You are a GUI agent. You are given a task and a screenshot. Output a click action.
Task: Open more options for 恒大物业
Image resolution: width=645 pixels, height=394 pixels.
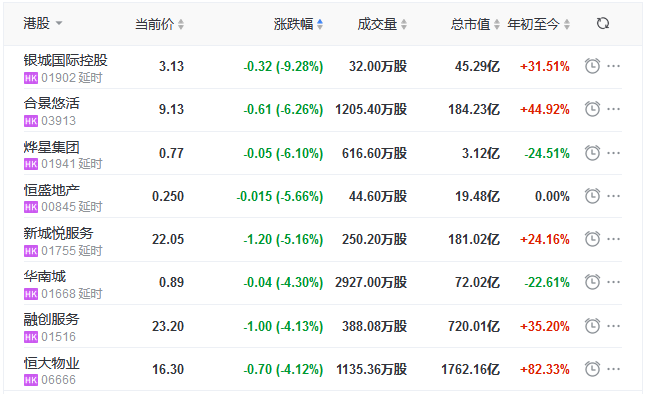(x=613, y=369)
